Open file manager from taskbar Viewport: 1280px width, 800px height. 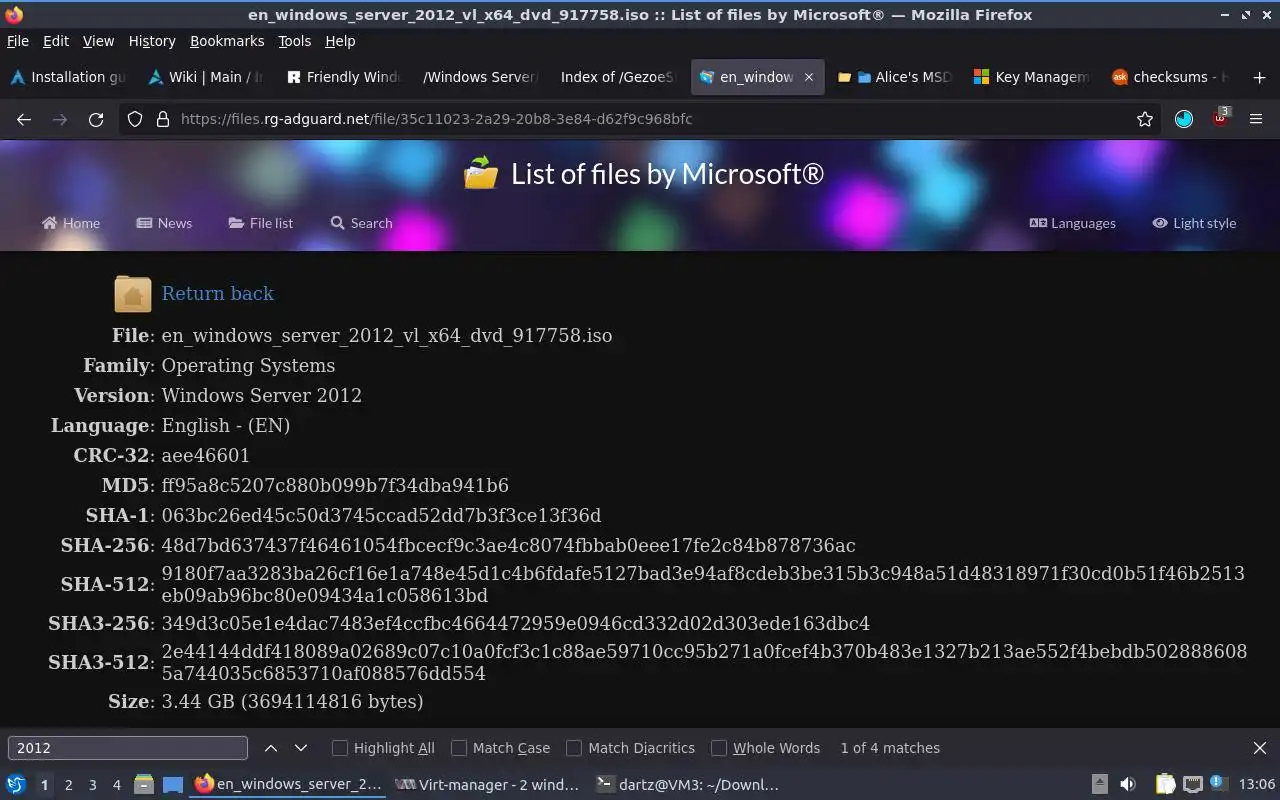pyautogui.click(x=143, y=785)
